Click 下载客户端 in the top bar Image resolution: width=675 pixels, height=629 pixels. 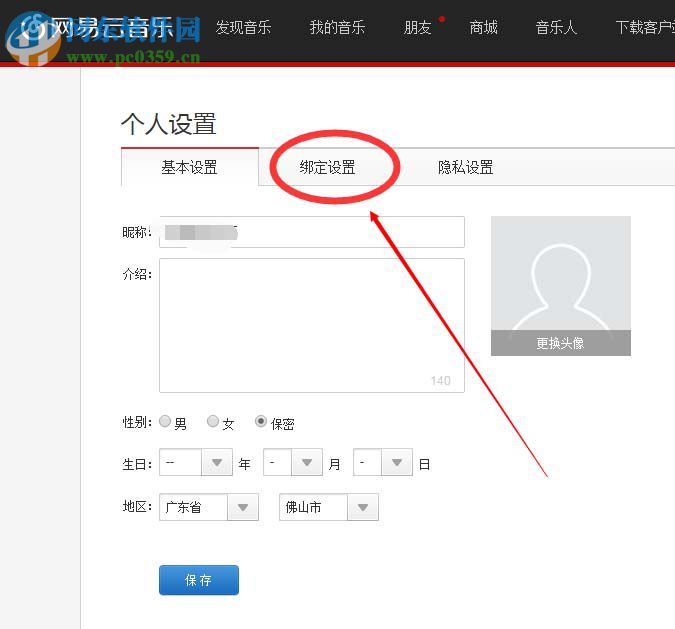pos(645,28)
